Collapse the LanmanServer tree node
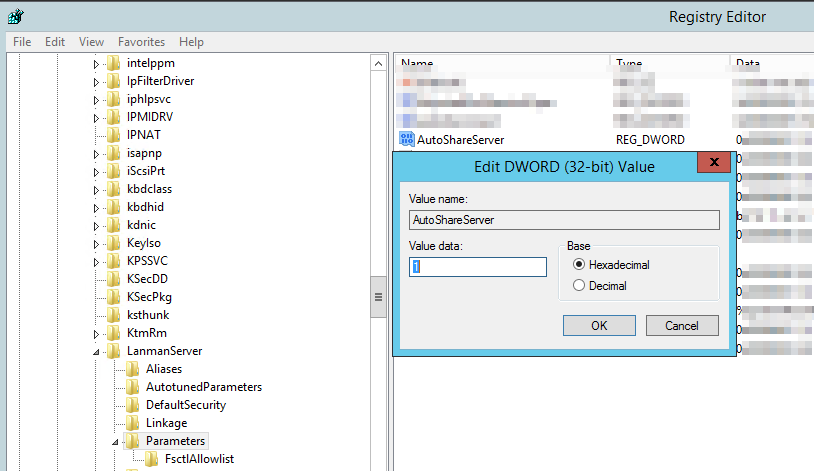Viewport: 814px width, 471px height. (96, 352)
